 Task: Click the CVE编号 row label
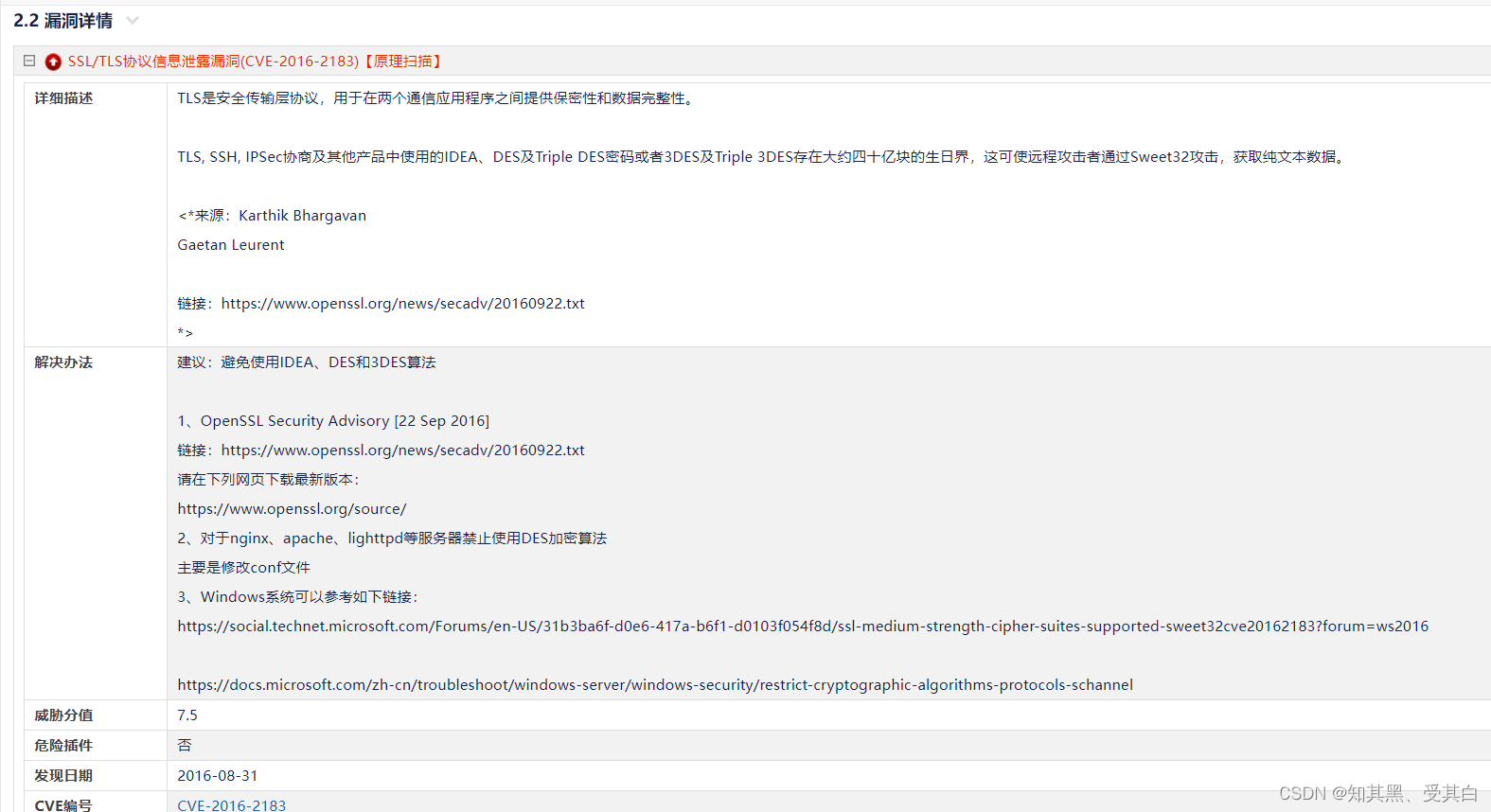pos(63,805)
